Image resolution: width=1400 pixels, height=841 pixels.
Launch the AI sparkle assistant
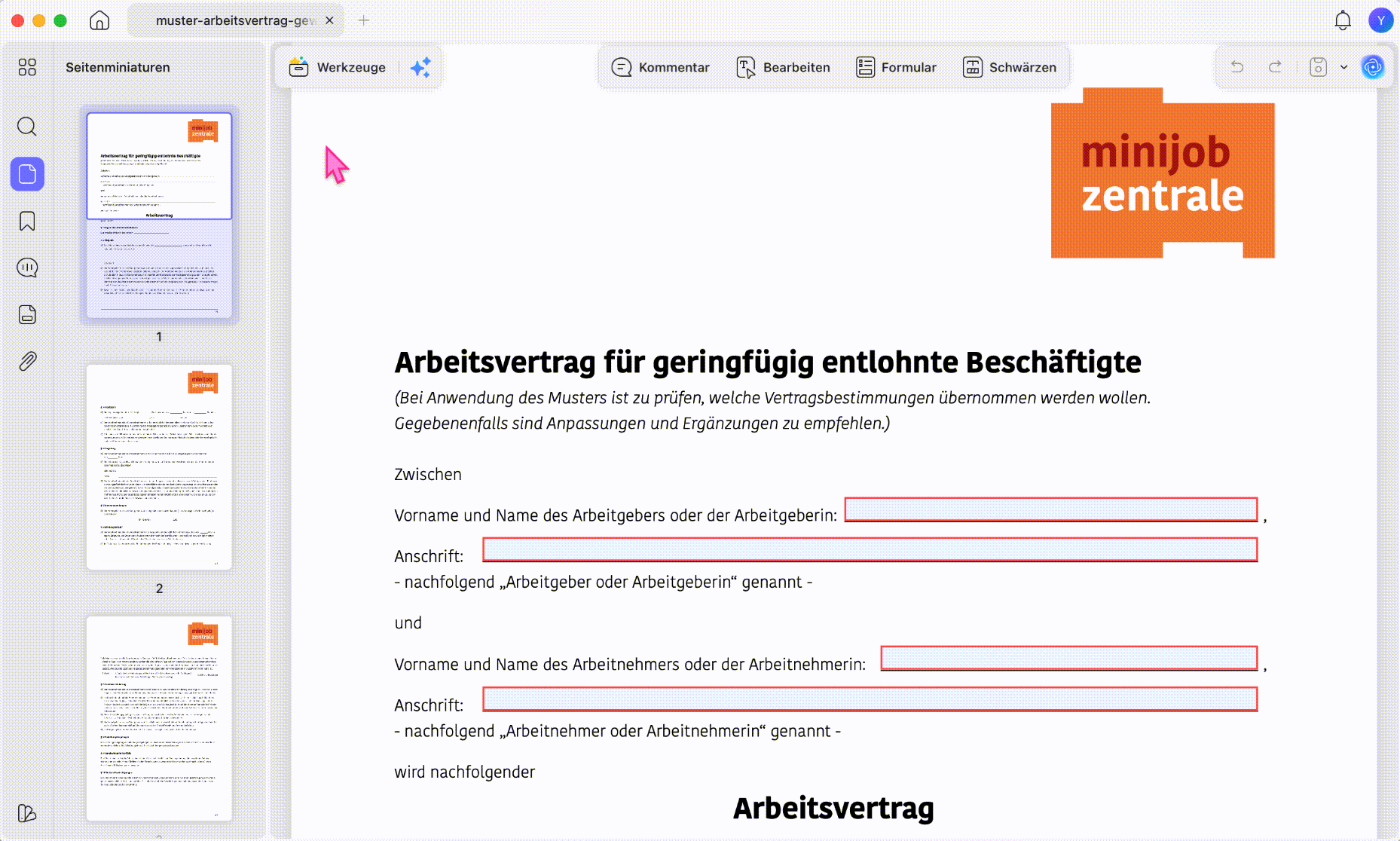pyautogui.click(x=420, y=67)
